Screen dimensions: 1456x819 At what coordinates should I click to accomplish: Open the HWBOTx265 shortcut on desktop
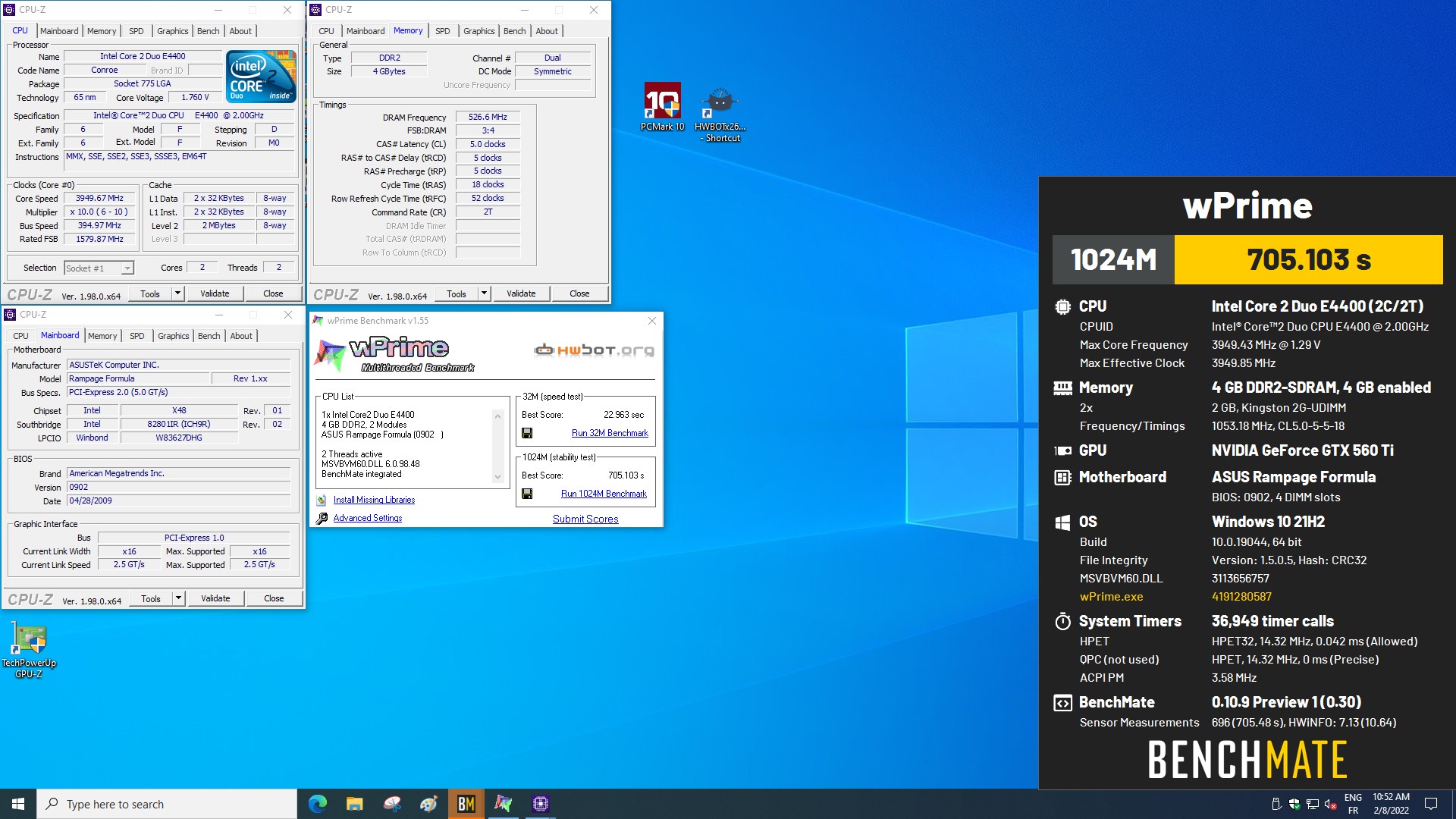tap(720, 114)
